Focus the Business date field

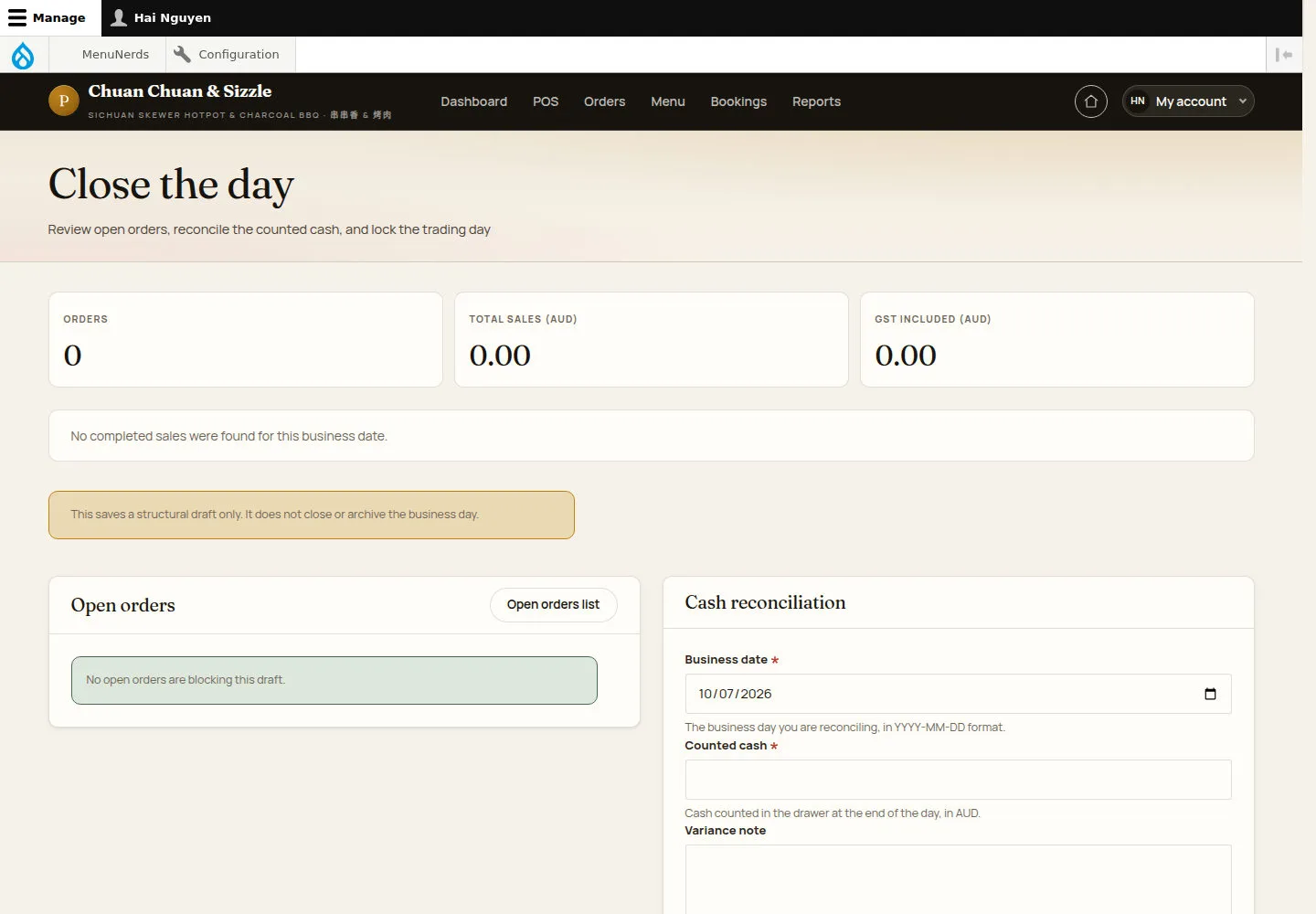[x=958, y=694]
